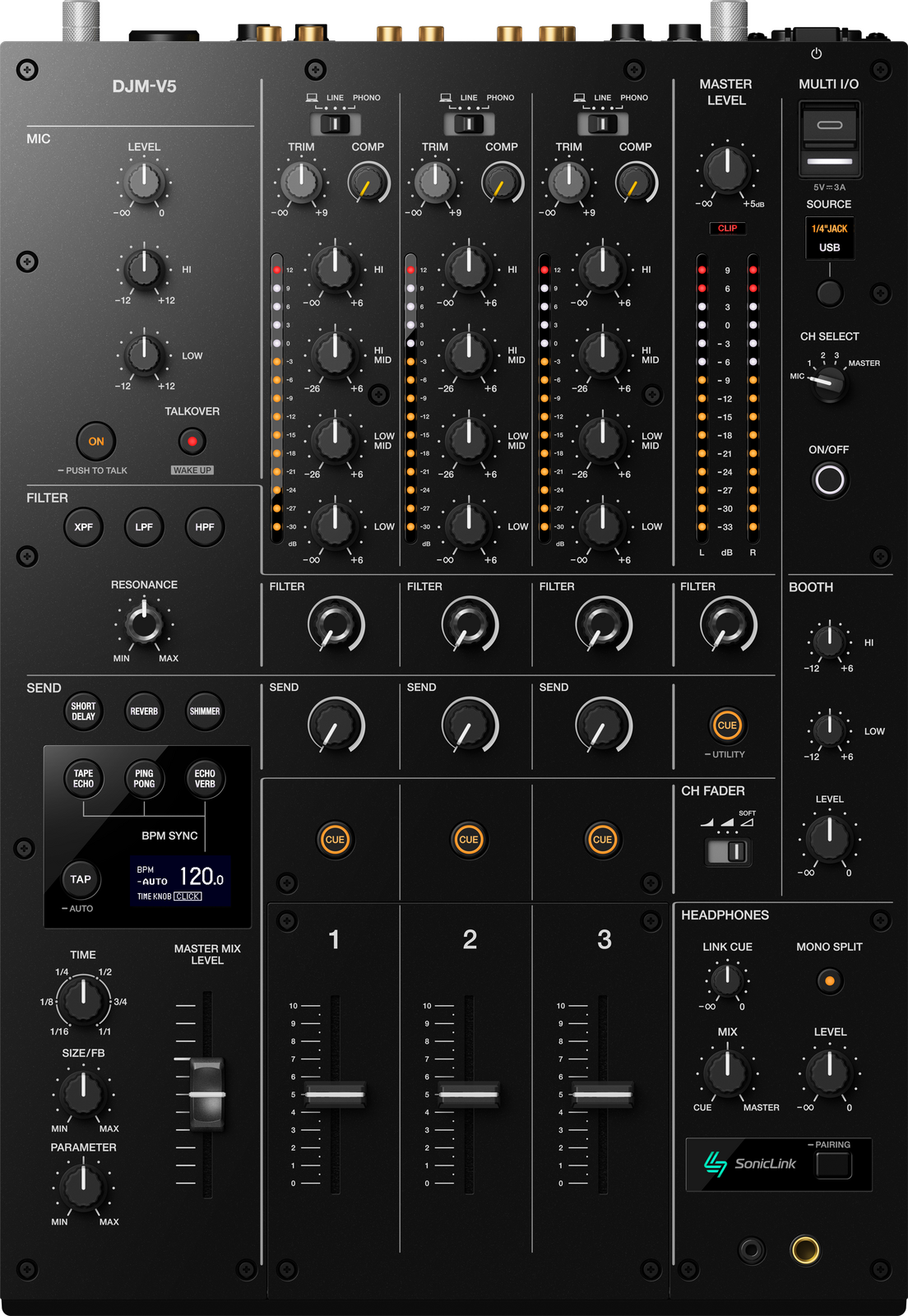
Task: Tap the BPM TAP button
Action: (x=81, y=879)
